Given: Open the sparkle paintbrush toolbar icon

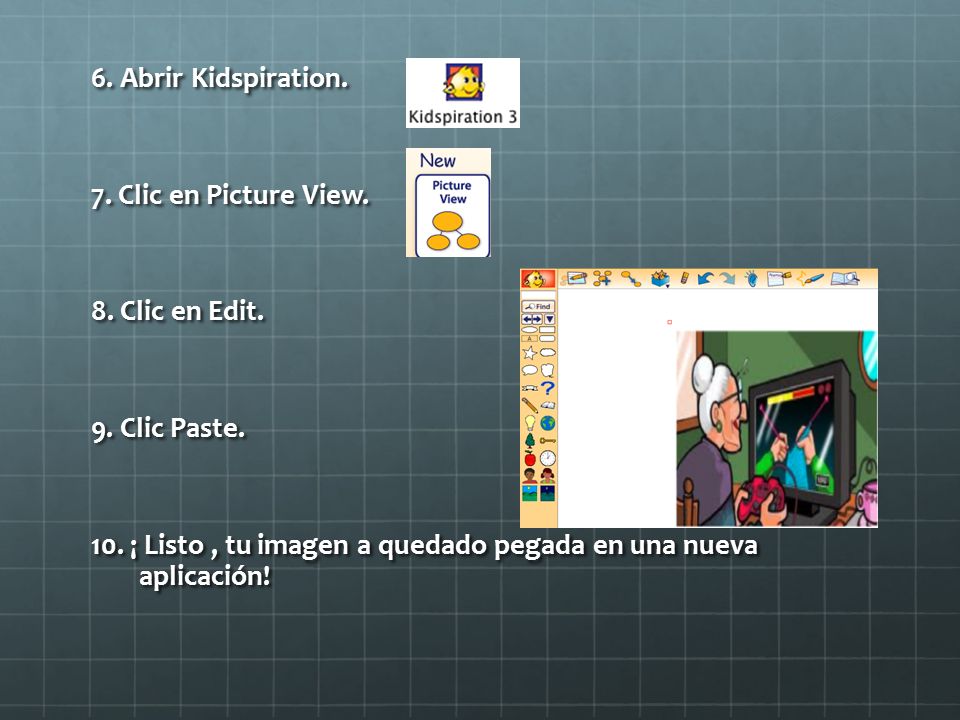Looking at the screenshot, I should [x=811, y=279].
